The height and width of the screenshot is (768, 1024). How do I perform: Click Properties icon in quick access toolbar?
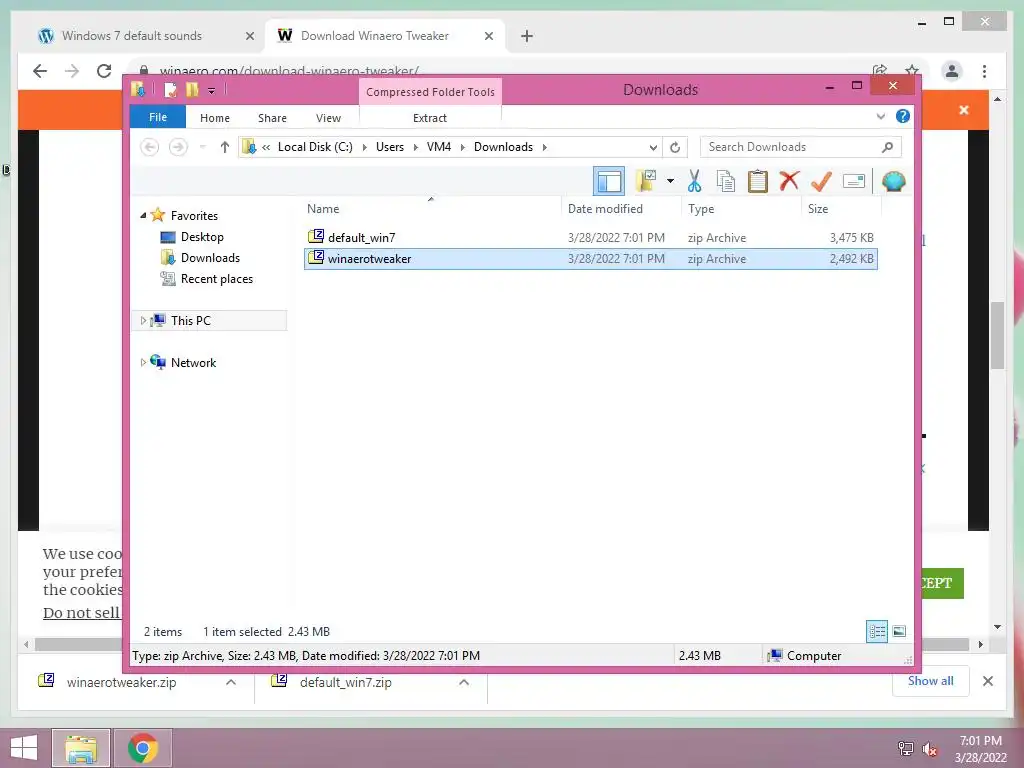(x=170, y=89)
